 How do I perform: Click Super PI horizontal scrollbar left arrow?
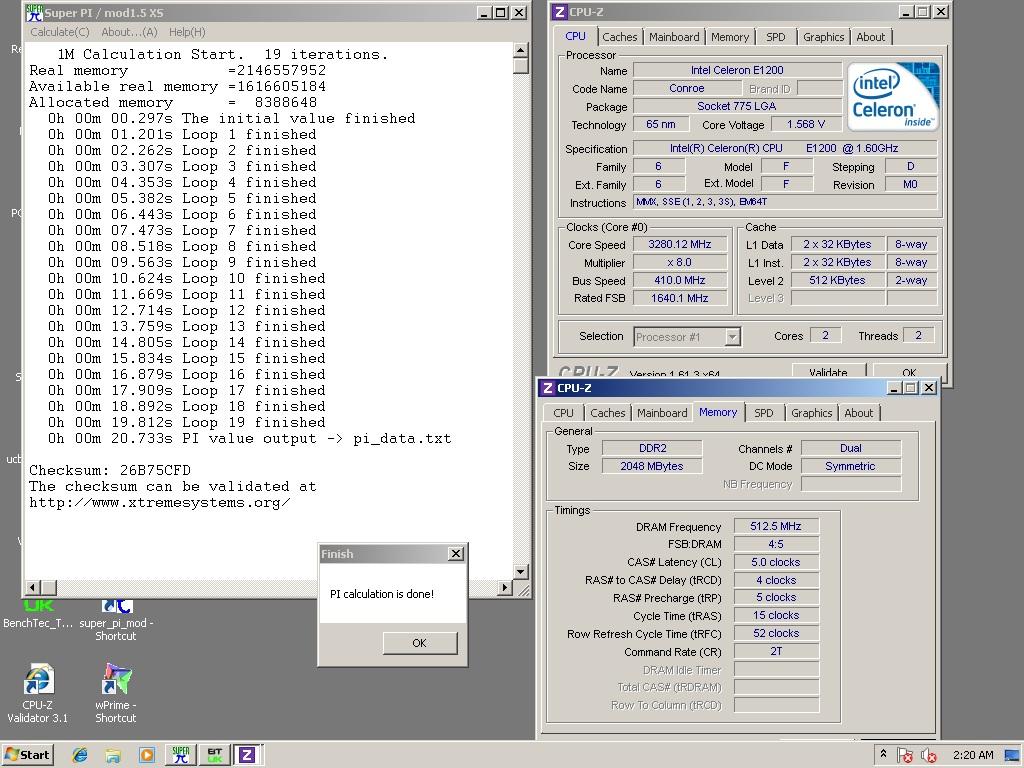coord(33,587)
